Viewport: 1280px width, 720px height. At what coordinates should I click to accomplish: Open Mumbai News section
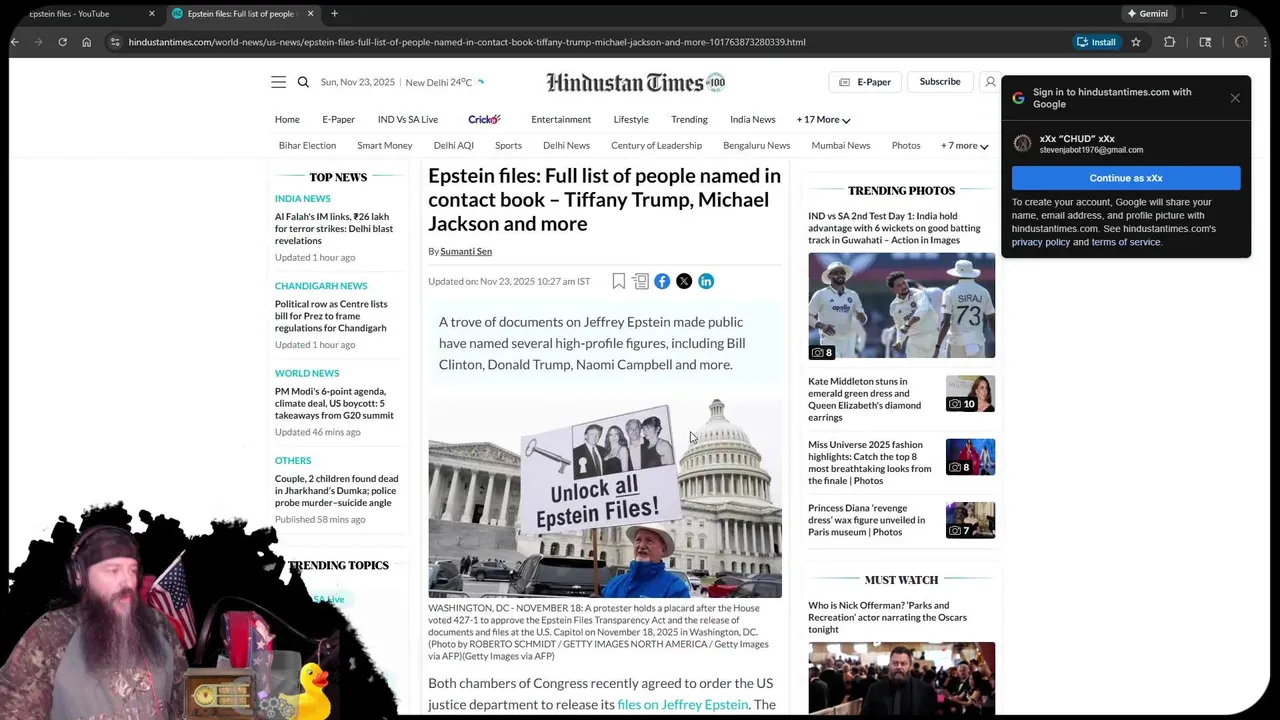[841, 145]
